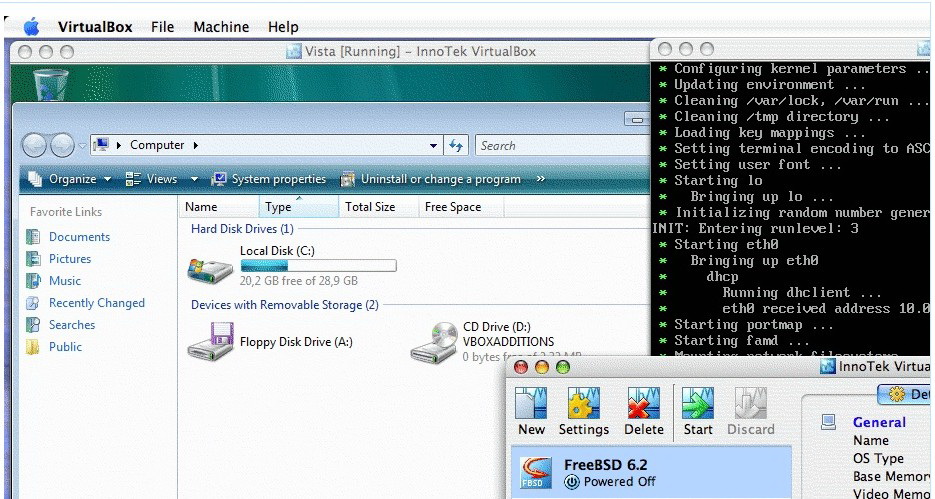
Task: Click the General heading in details pane
Action: coord(879,422)
